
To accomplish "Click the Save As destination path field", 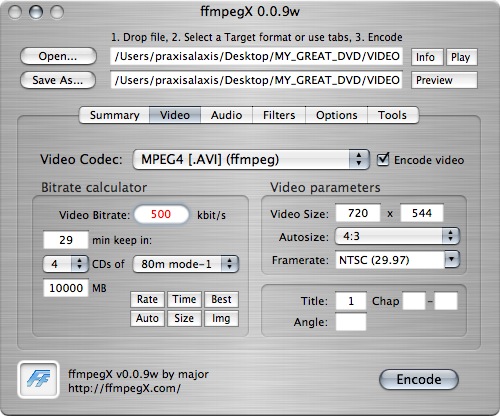I will (x=256, y=80).
